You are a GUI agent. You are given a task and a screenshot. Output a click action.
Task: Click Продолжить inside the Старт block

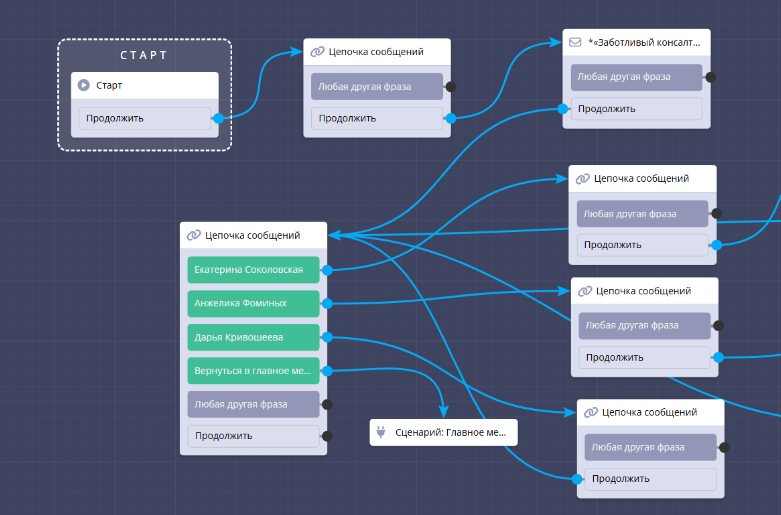tap(145, 118)
